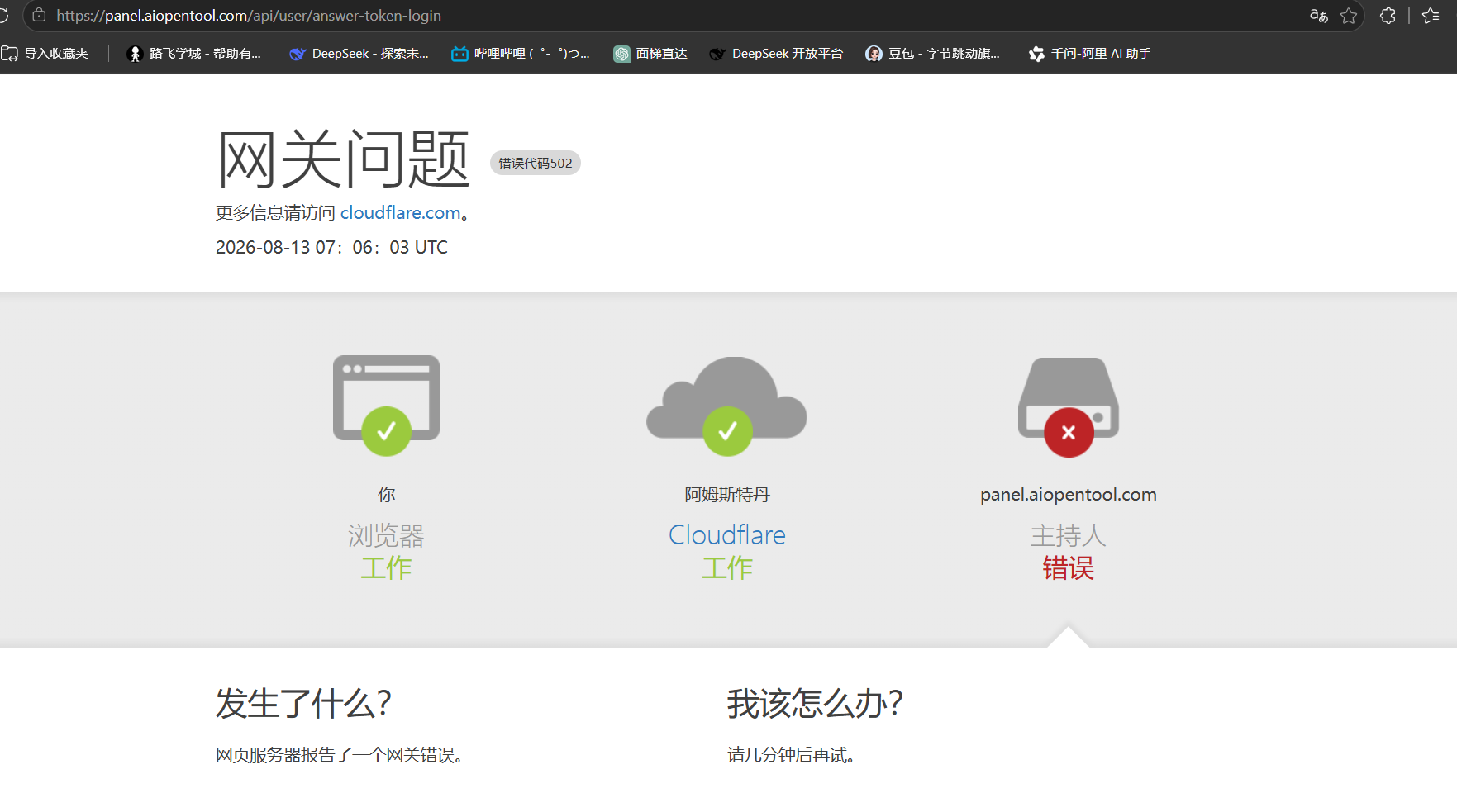Click the 我该怎么办? heading

click(815, 704)
